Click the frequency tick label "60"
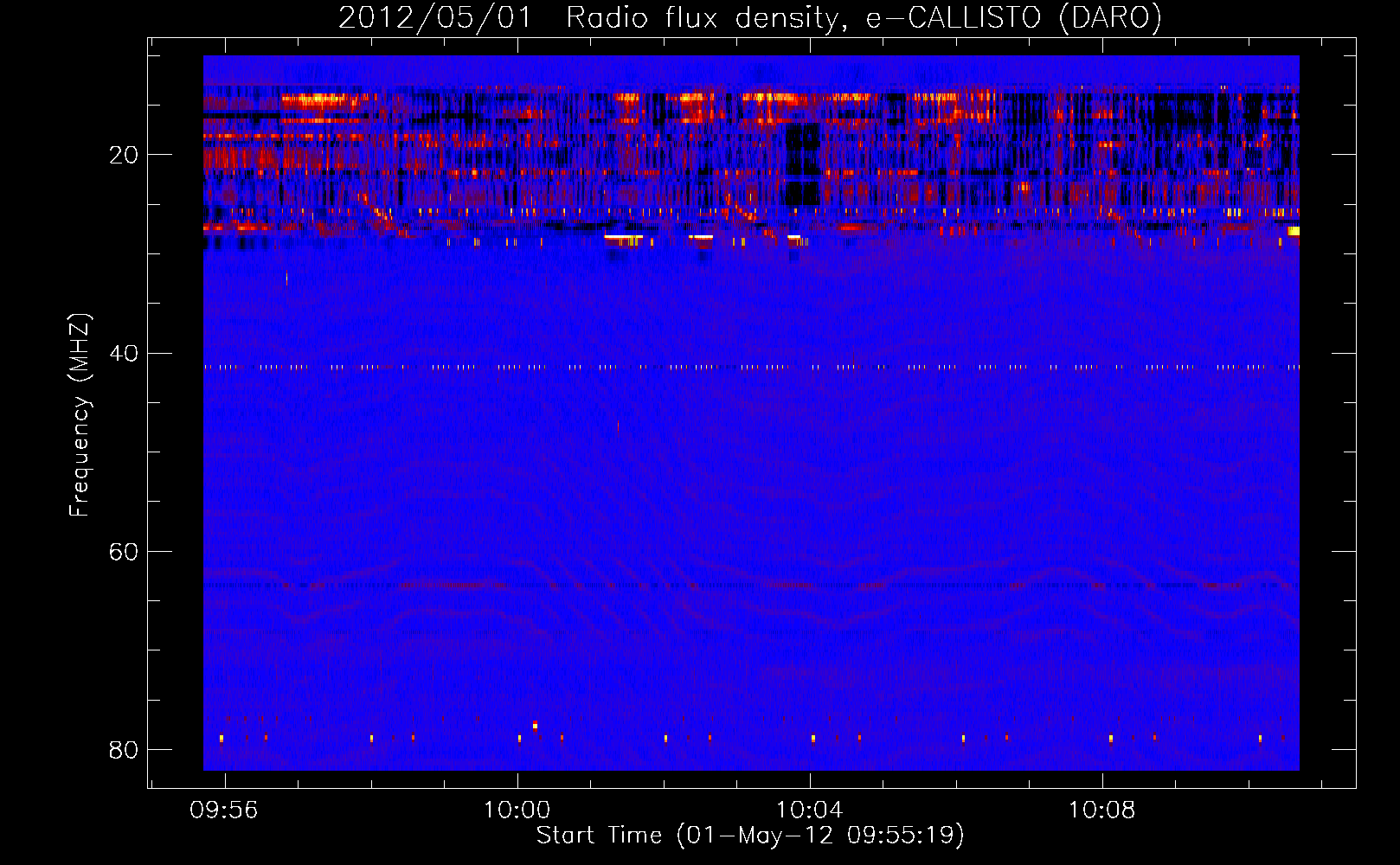Image resolution: width=1400 pixels, height=865 pixels. [x=124, y=551]
